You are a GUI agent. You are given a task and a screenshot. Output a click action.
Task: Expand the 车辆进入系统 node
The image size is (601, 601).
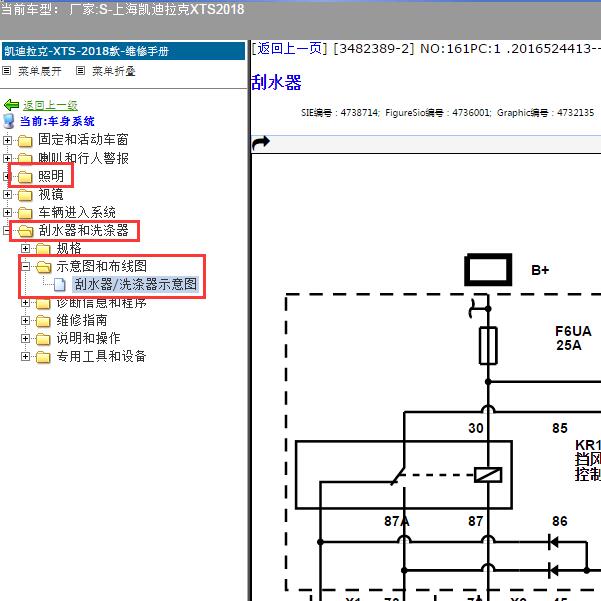[7, 212]
